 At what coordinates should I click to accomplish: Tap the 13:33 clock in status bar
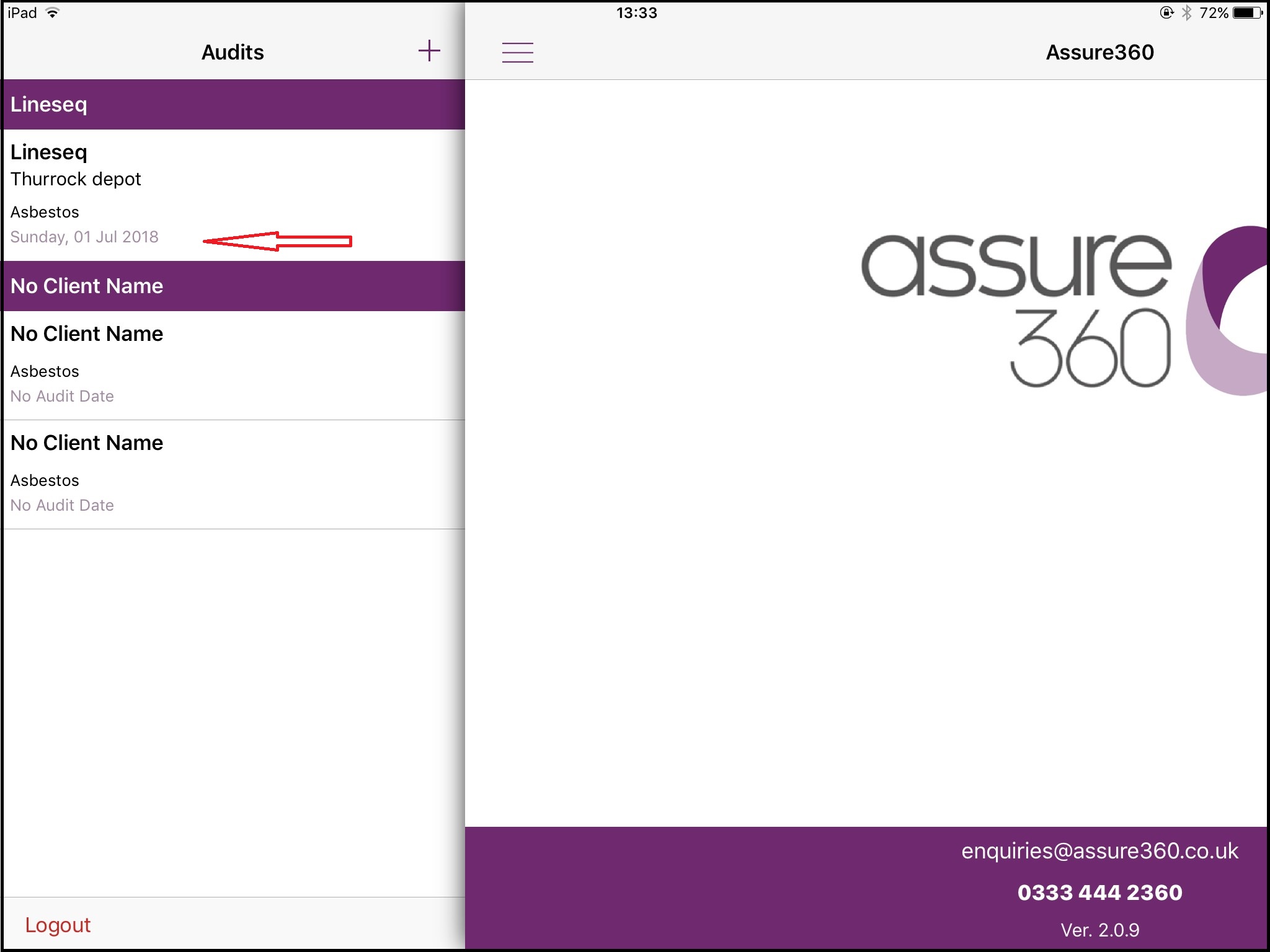click(x=636, y=13)
